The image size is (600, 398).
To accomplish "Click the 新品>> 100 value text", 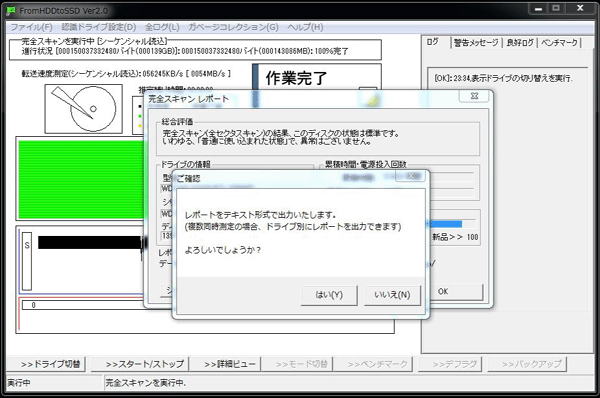I will click(x=455, y=237).
